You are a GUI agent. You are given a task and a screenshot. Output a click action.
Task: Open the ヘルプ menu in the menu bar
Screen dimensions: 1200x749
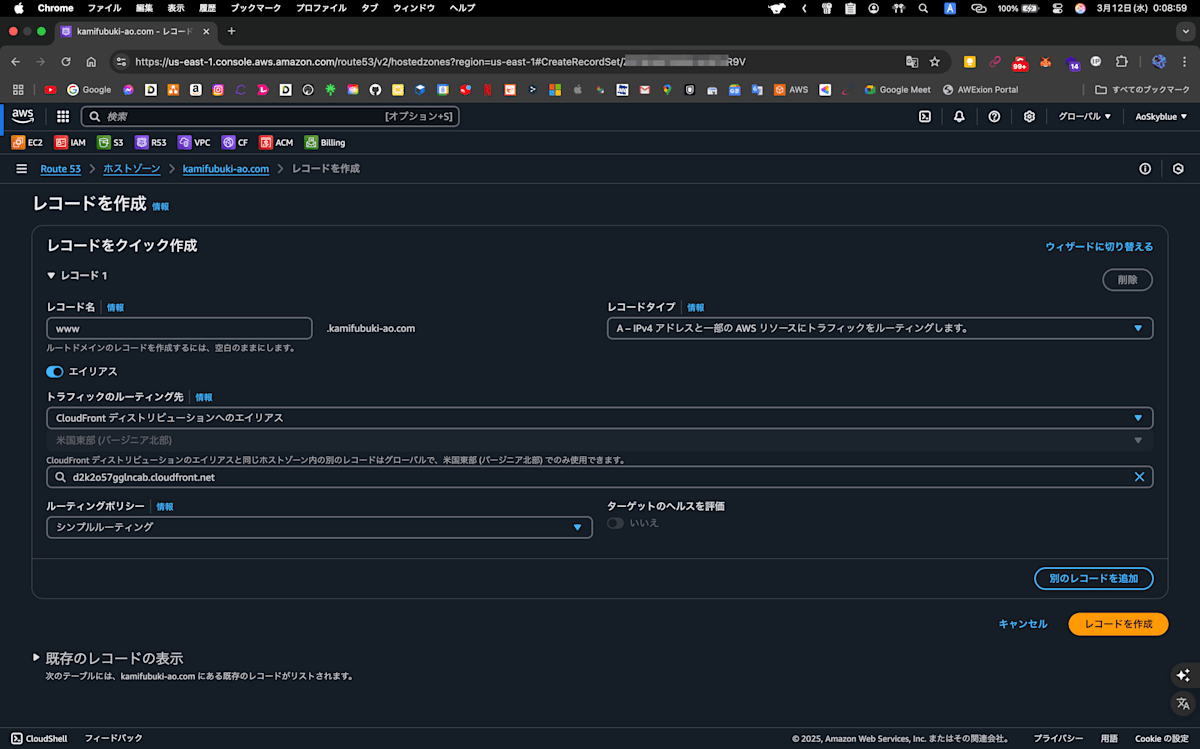(462, 8)
